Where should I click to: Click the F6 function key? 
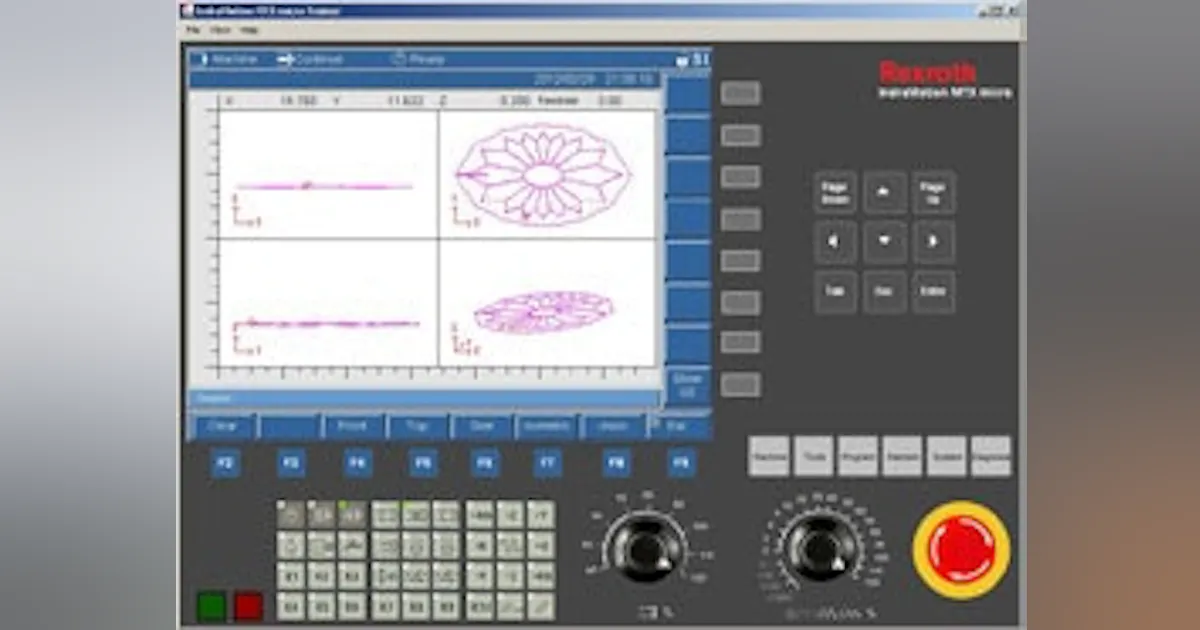pos(485,463)
